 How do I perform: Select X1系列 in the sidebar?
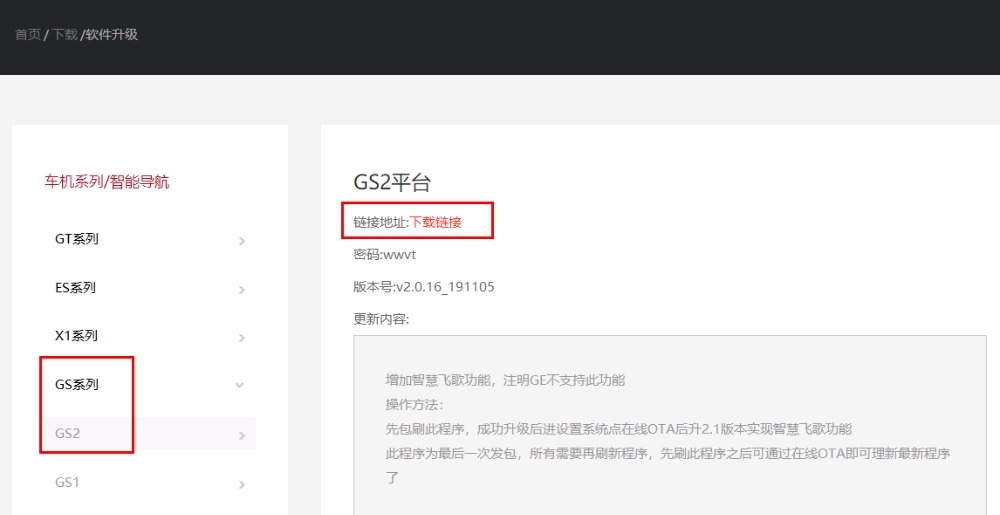(x=77, y=336)
